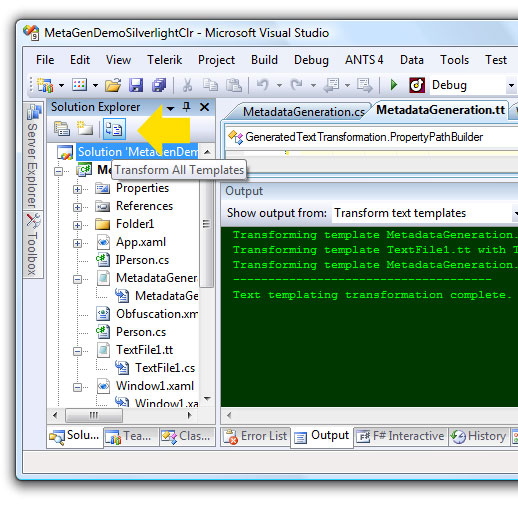The width and height of the screenshot is (518, 508).
Task: Open the Build menu
Action: pos(264,60)
